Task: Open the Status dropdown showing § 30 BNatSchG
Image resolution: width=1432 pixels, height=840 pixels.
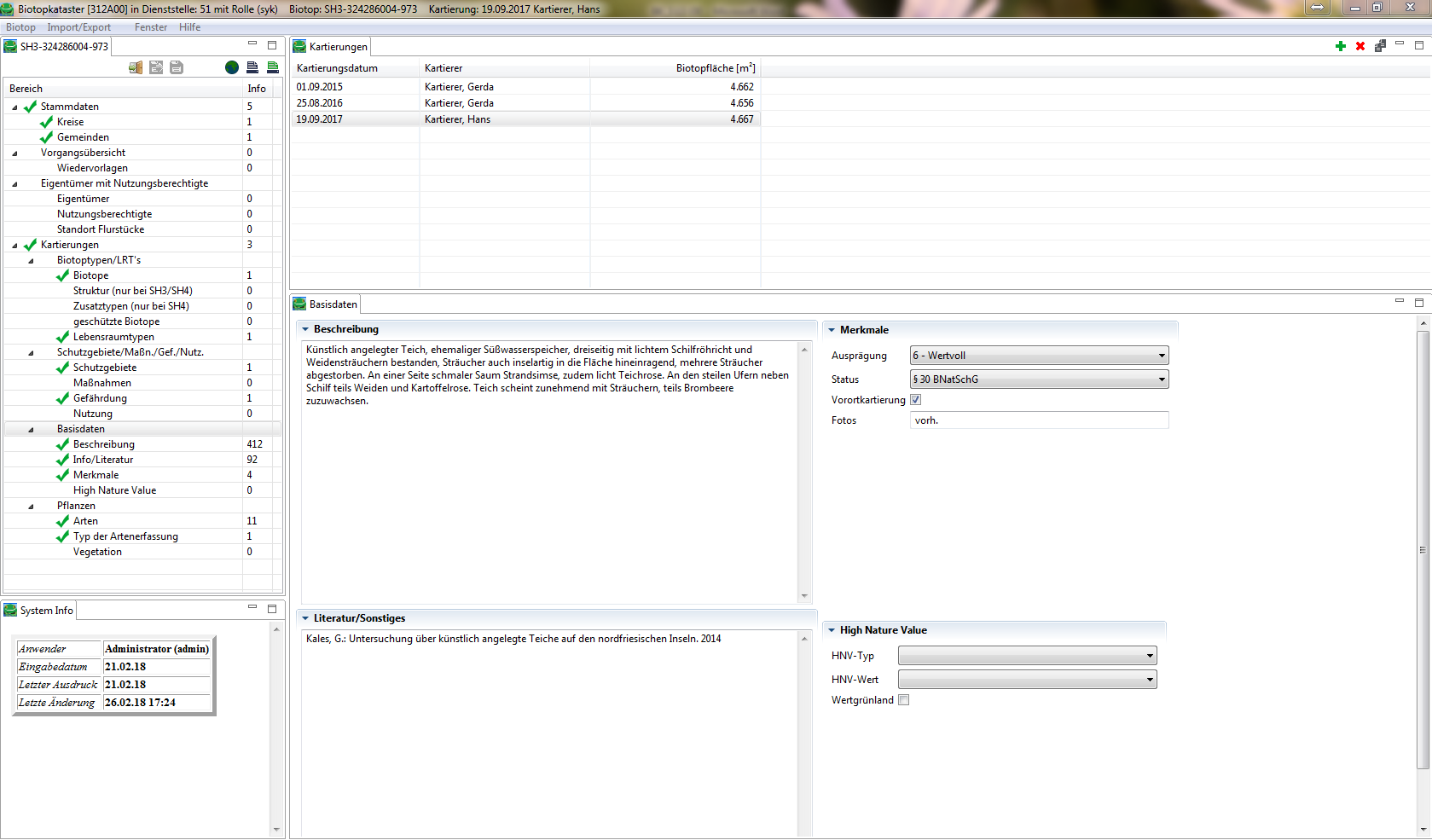Action: (1039, 379)
